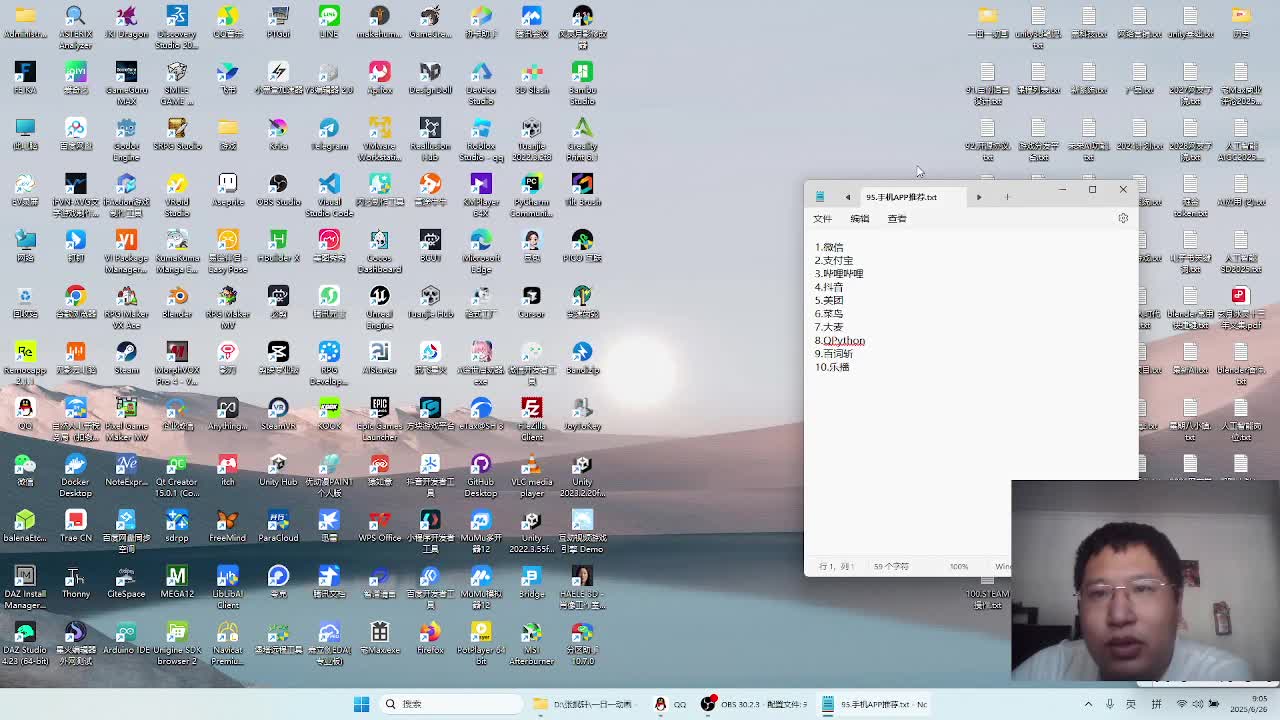Open Unity Hub desktop shortcut
This screenshot has width=1280, height=720.
coord(278,470)
